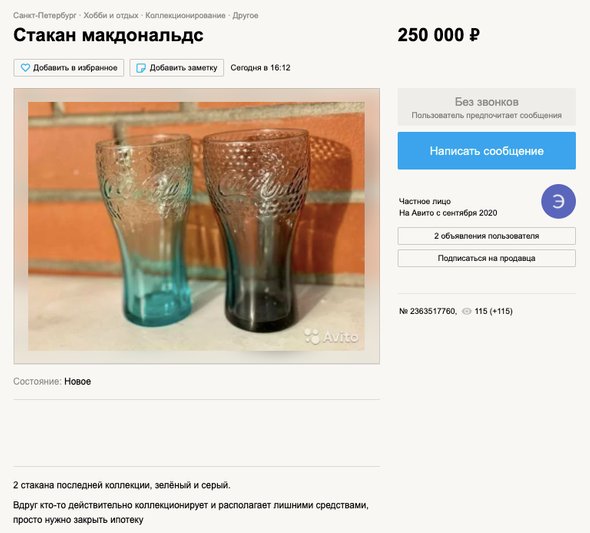Click the Avito watermark logo on photo
The height and width of the screenshot is (533, 590).
[331, 336]
